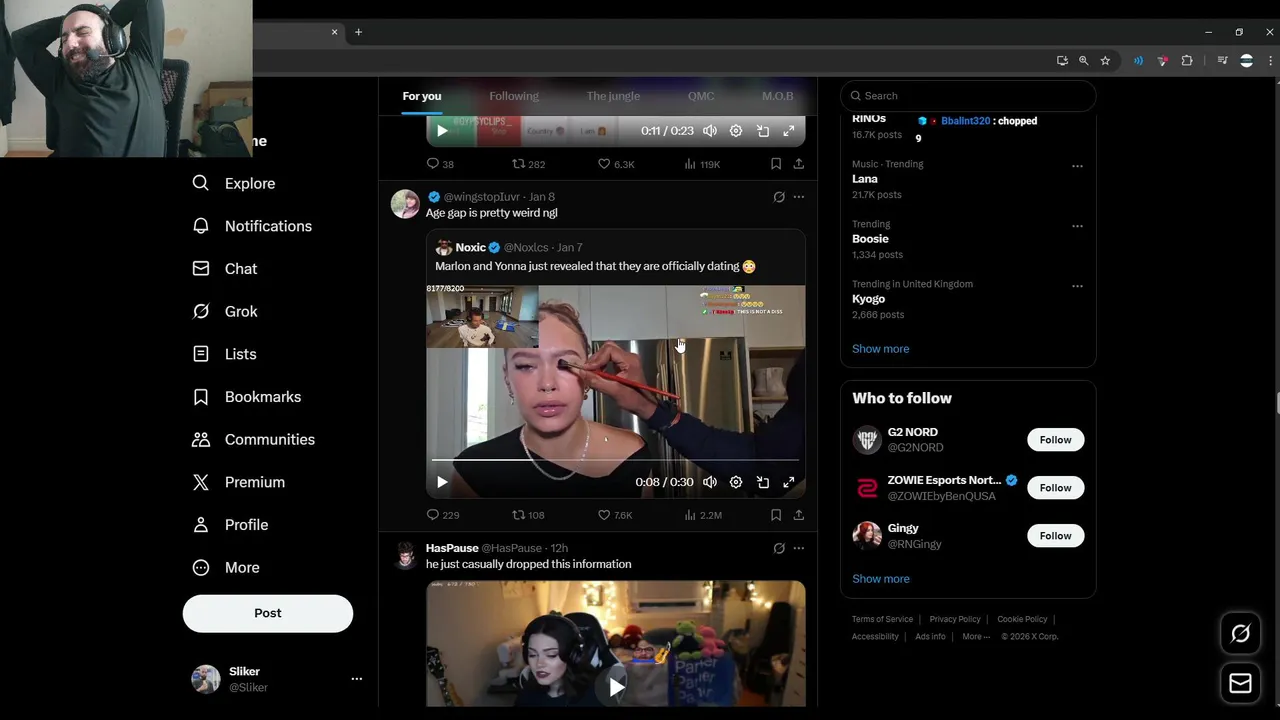Open Profile in the sidebar
This screenshot has height=720, width=1280.
230,525
